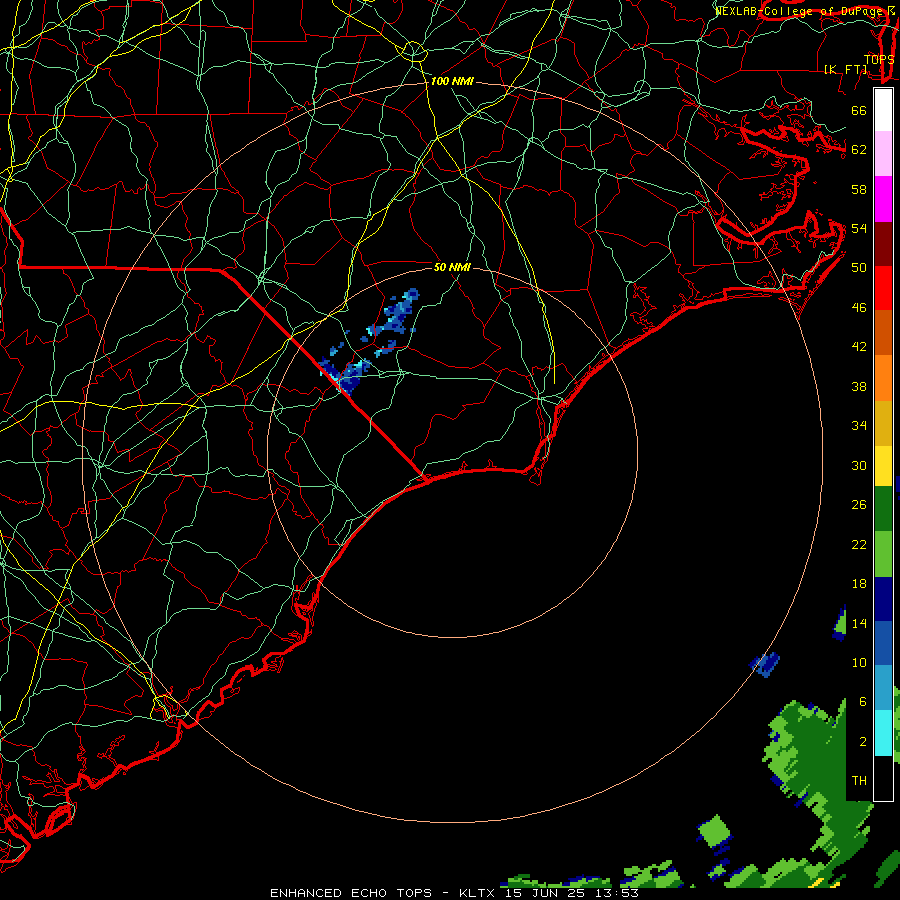
Task: Click the legend value "58"
Action: pyautogui.click(x=859, y=189)
